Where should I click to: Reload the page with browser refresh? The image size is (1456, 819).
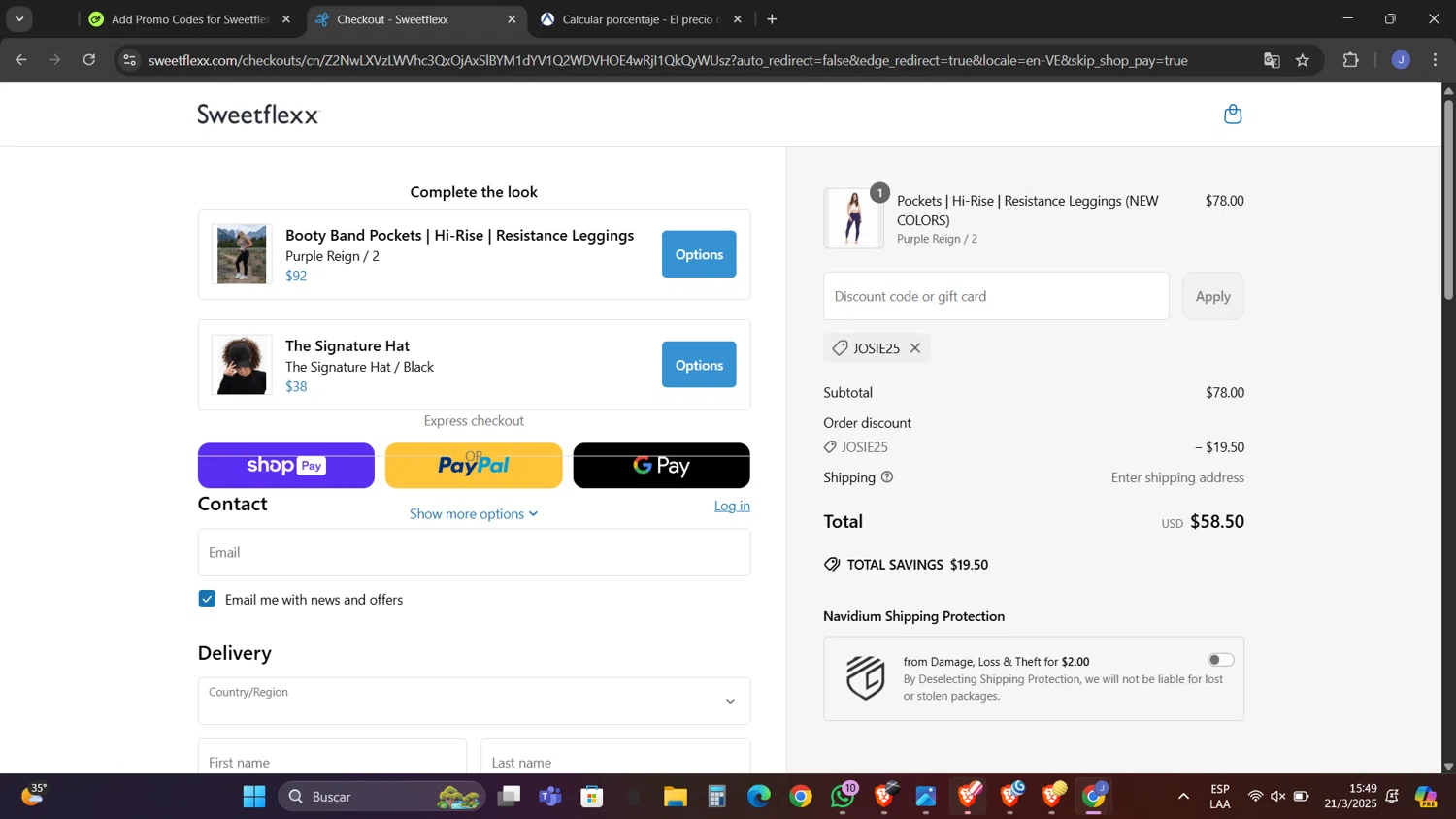coord(89,60)
